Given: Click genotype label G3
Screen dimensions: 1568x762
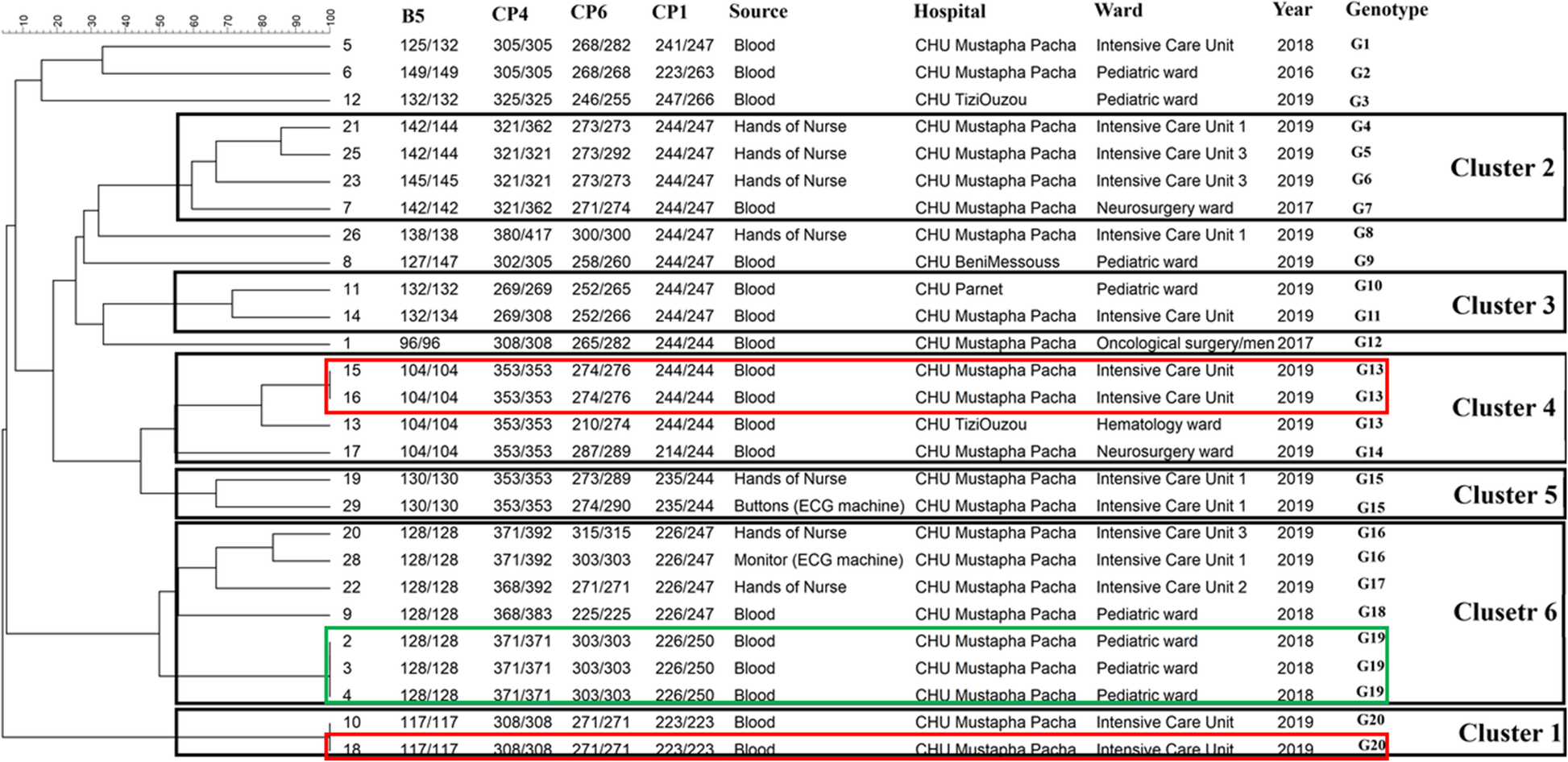Looking at the screenshot, I should coord(1359,101).
